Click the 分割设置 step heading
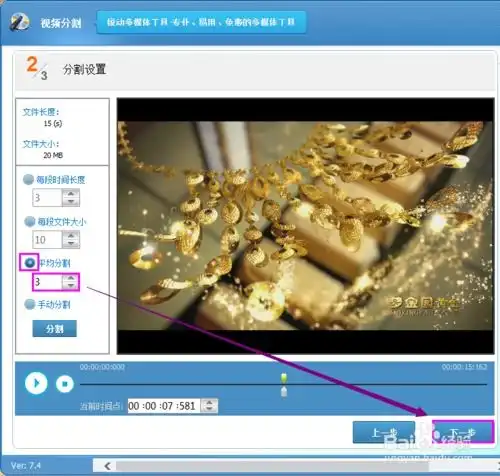This screenshot has width=500, height=476. coord(85,70)
